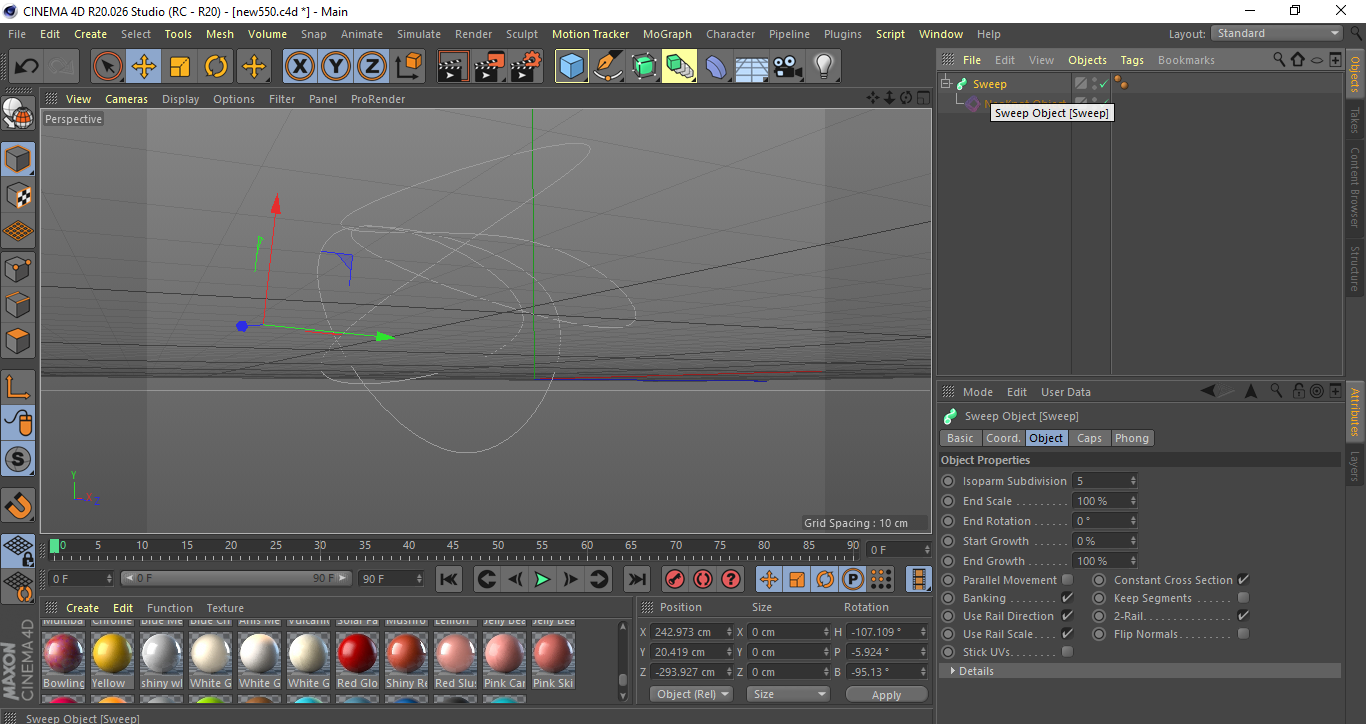Image resolution: width=1366 pixels, height=724 pixels.
Task: Click the Apply button
Action: (886, 695)
